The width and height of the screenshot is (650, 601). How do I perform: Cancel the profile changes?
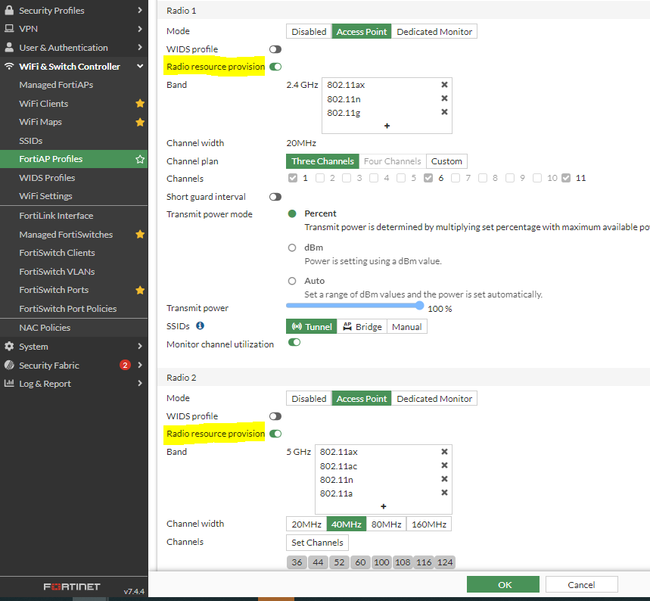pos(581,585)
